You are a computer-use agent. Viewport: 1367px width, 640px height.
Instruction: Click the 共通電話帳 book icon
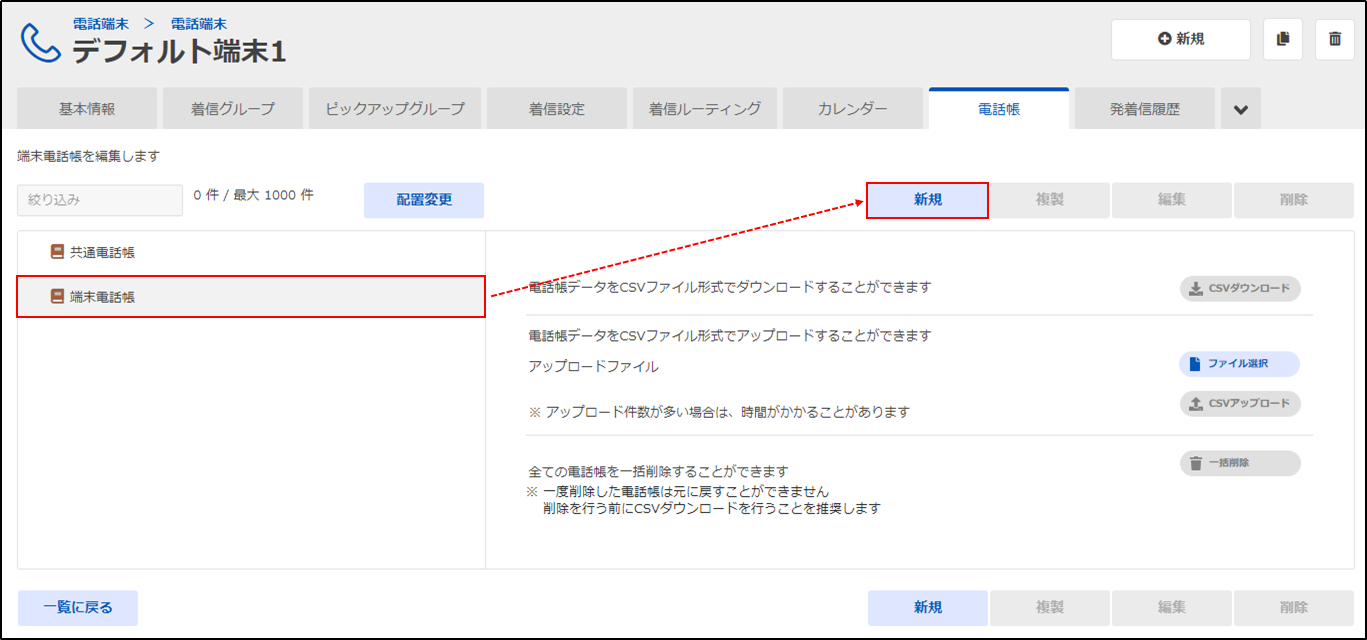pos(57,253)
